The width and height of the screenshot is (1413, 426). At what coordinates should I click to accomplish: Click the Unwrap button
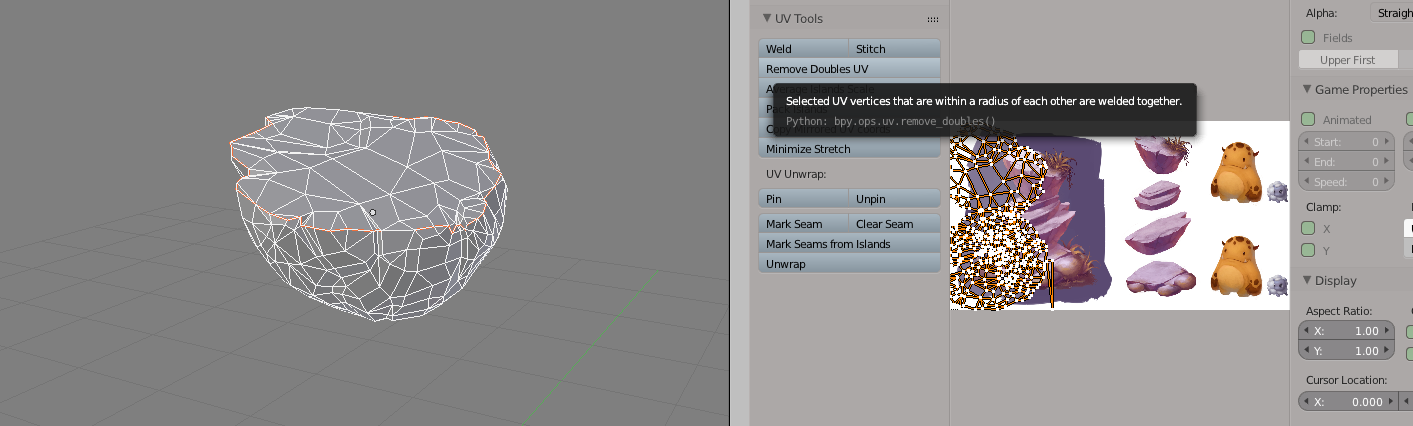coord(850,264)
